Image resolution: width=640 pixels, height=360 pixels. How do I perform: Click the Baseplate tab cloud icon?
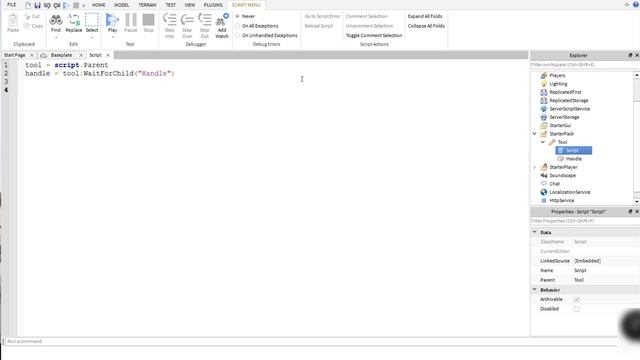click(x=44, y=55)
